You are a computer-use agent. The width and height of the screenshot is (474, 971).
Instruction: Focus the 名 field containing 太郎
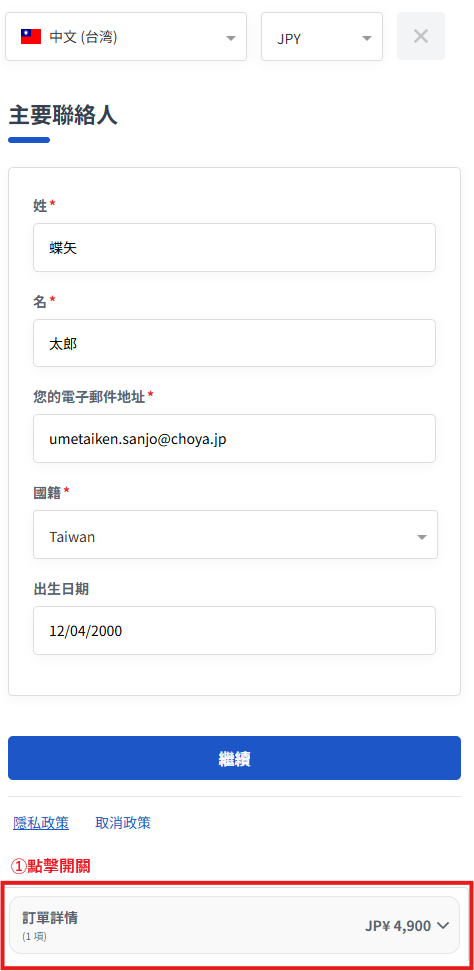point(234,343)
